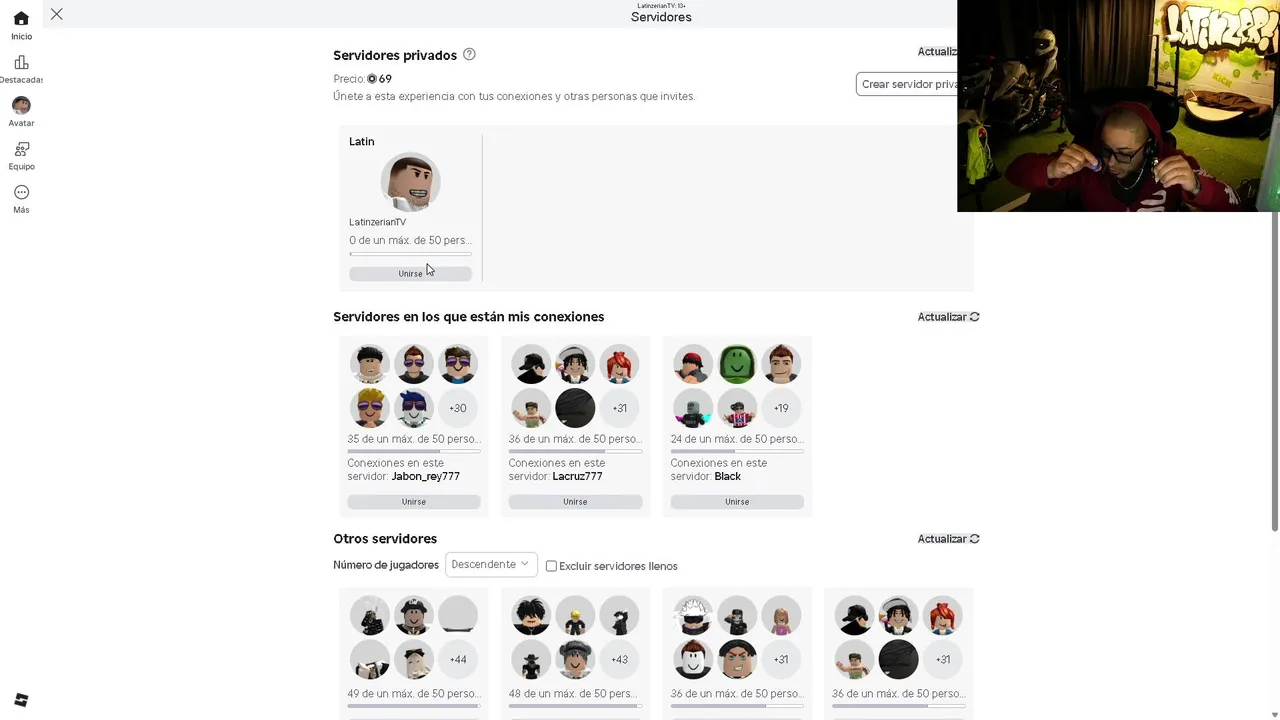Click the Roblox logo icon at bottom-left
Viewport: 1280px width, 720px height.
tap(21, 700)
